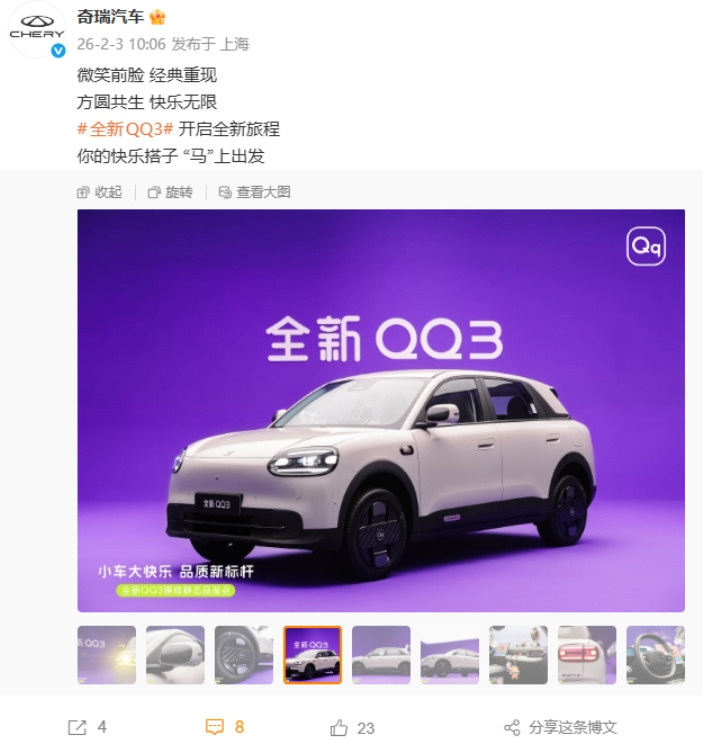
Task: Click the main 全新QQ3 car image
Action: pyautogui.click(x=381, y=410)
